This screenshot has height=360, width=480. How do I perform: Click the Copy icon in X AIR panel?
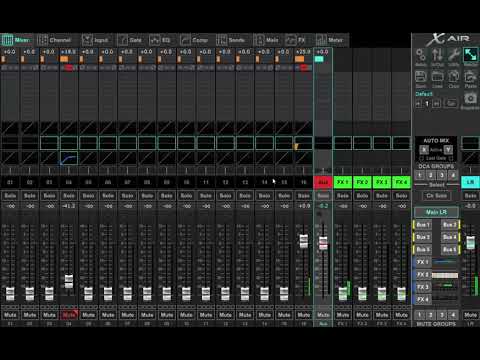(454, 79)
